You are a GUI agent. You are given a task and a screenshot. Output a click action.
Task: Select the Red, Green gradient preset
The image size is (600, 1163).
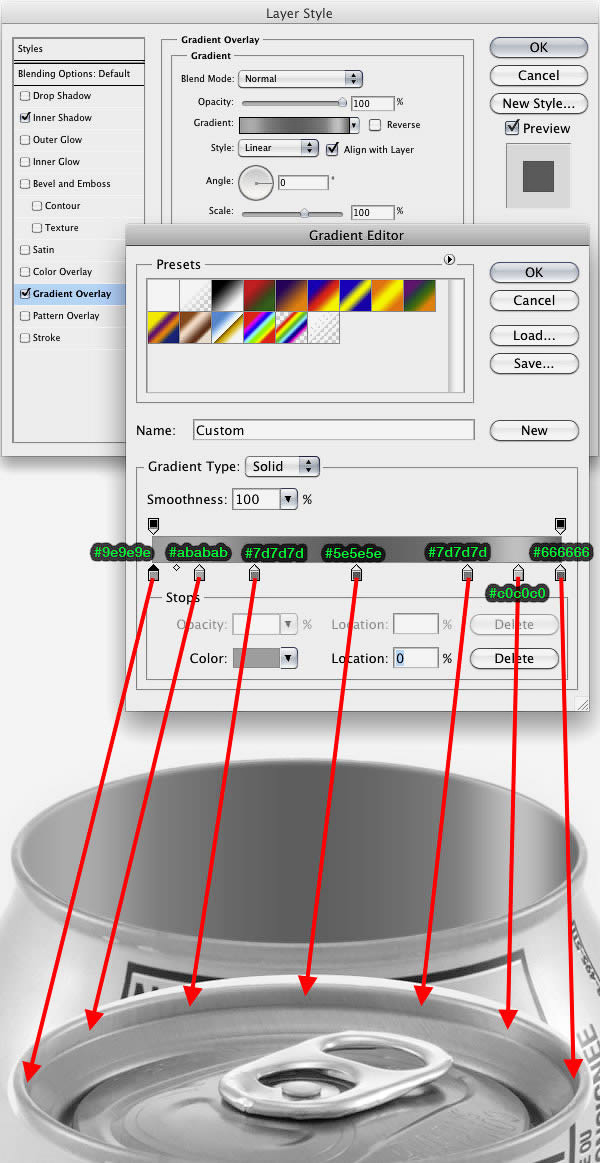click(259, 295)
